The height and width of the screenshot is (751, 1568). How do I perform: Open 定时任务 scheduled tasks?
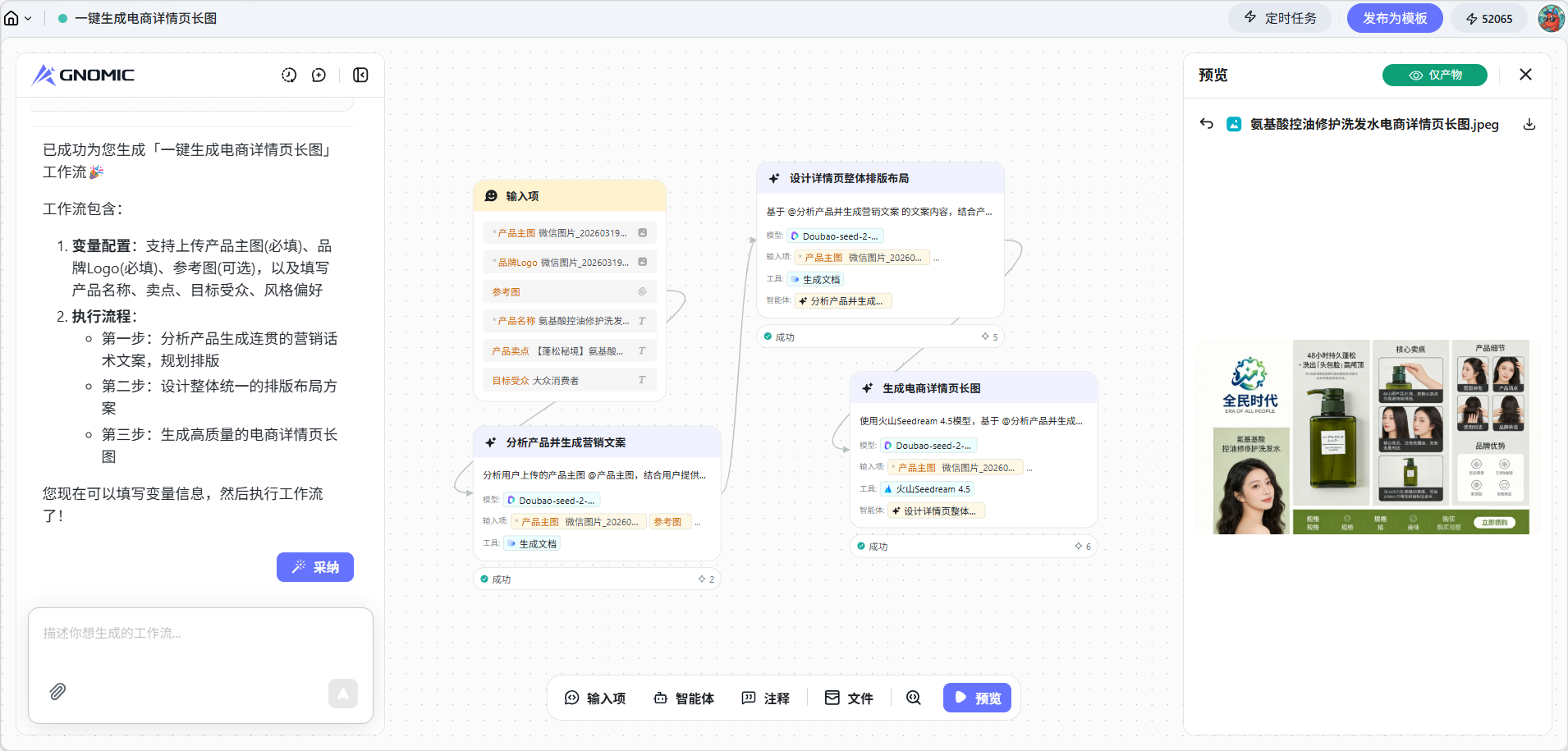coord(1281,18)
